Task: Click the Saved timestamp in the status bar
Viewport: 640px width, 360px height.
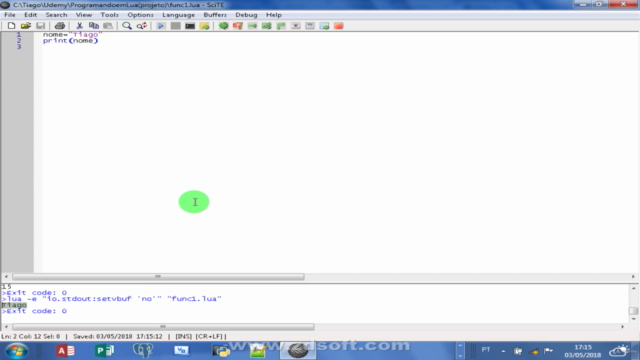Action: click(118, 336)
